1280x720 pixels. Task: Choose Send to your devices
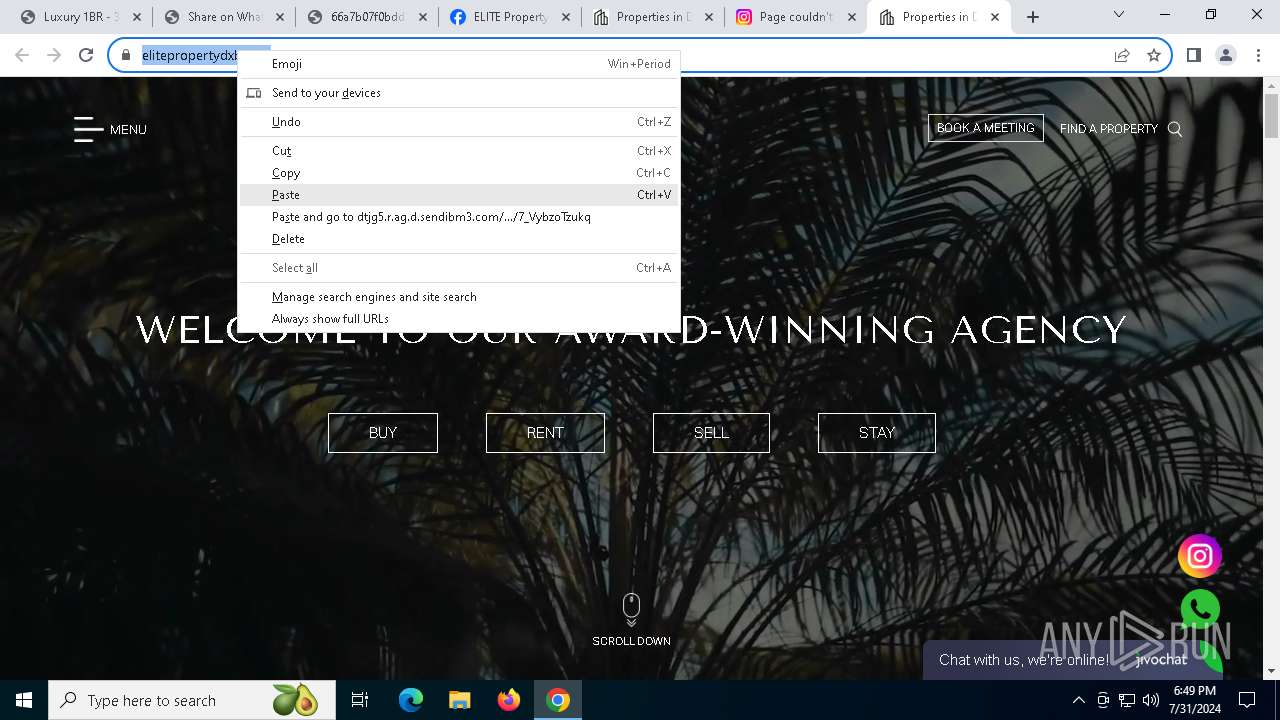[x=459, y=93]
